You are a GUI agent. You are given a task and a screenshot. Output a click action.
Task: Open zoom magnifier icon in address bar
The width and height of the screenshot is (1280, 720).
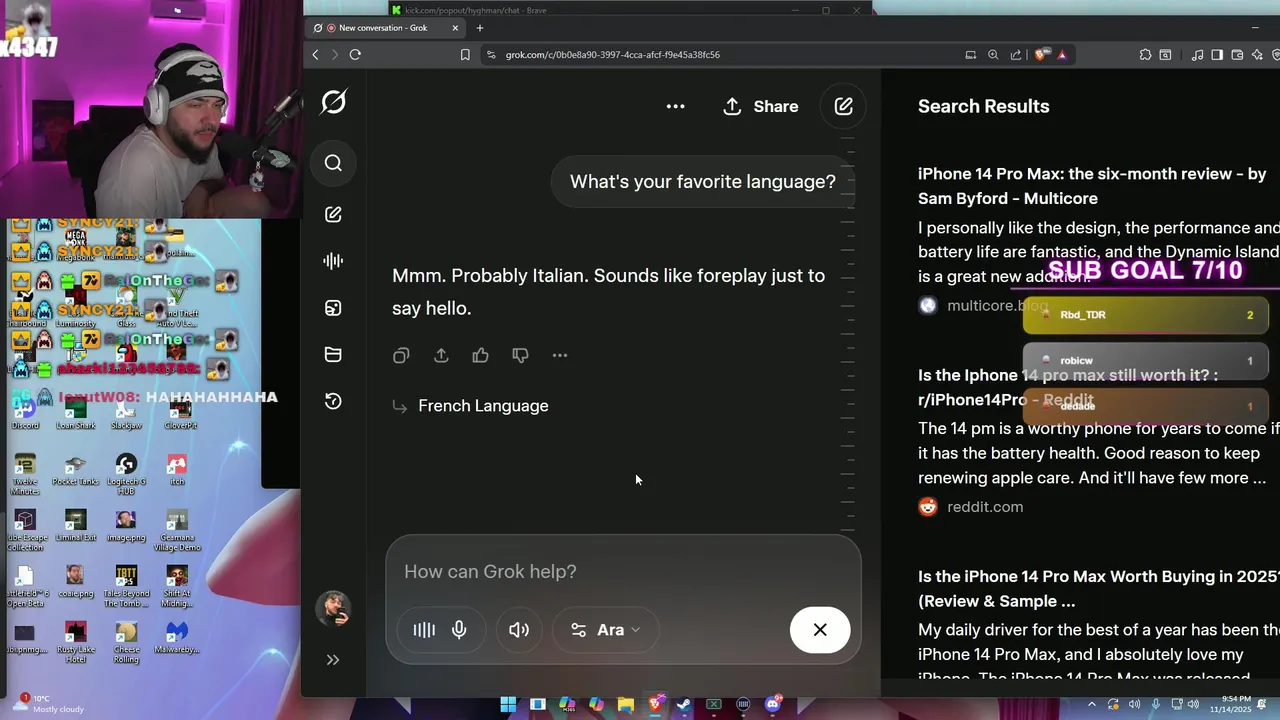pos(993,55)
